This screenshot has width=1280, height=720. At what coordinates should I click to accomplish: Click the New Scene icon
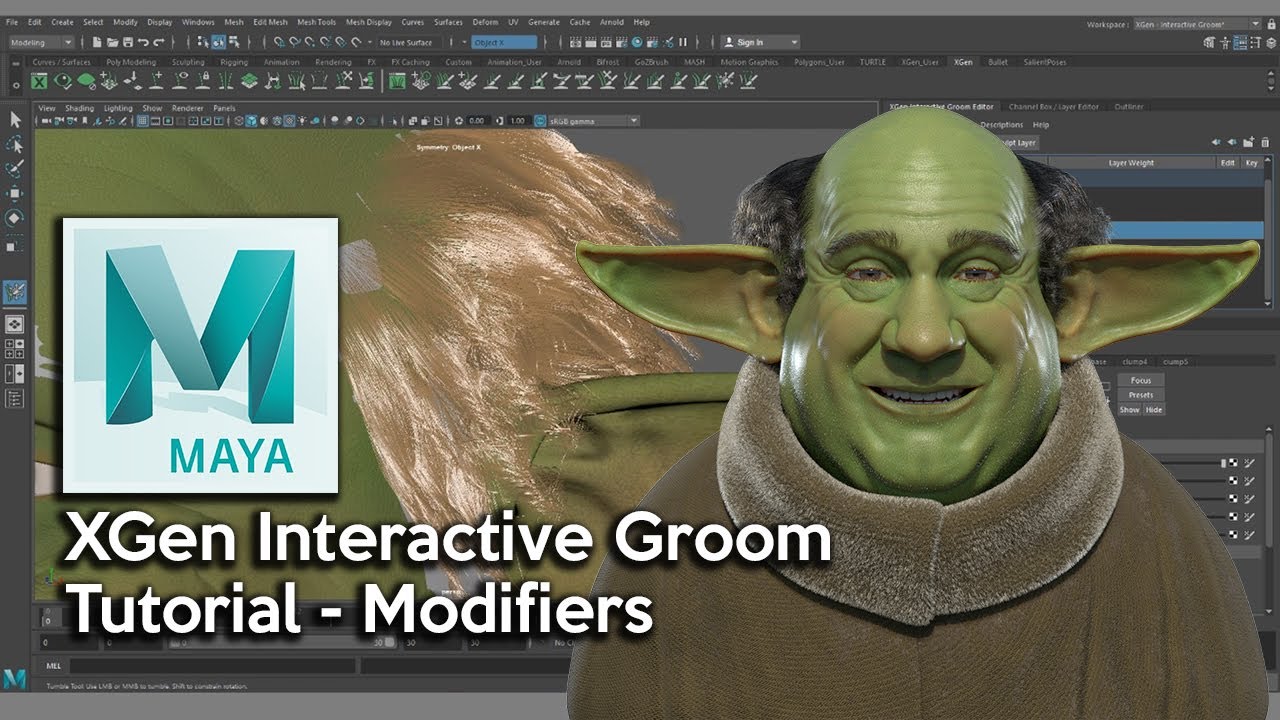pyautogui.click(x=97, y=43)
